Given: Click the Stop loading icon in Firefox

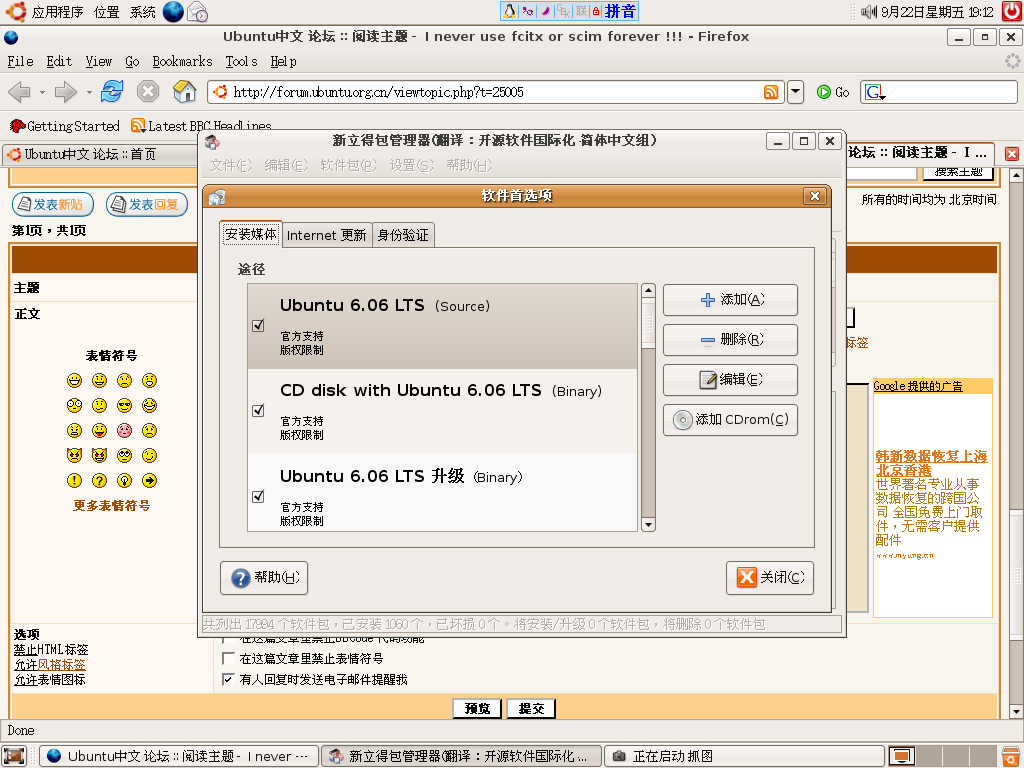Looking at the screenshot, I should pyautogui.click(x=148, y=91).
